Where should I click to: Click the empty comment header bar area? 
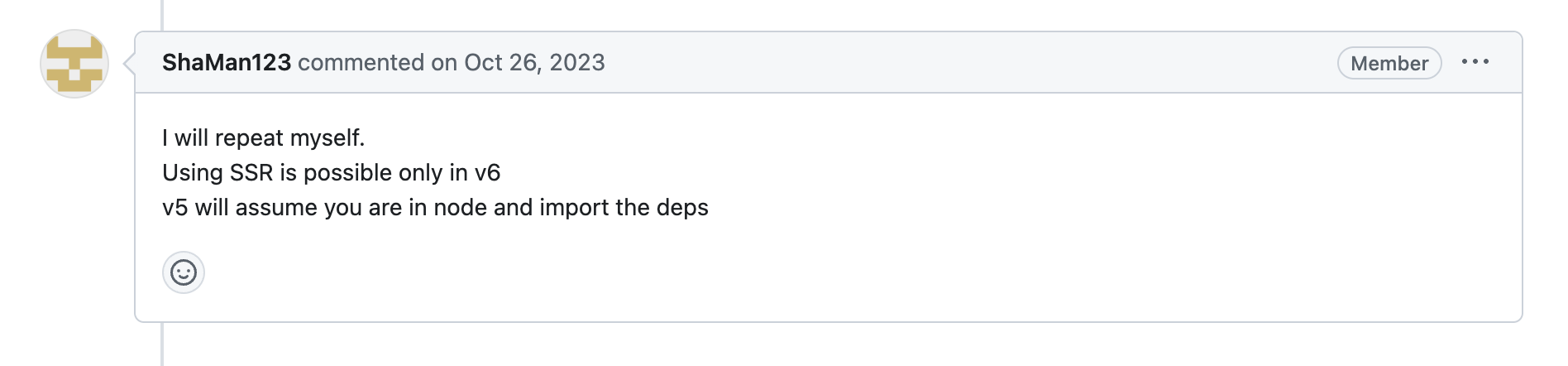(x=951, y=63)
